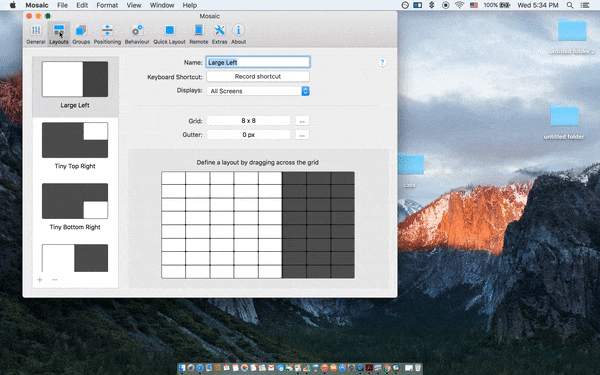Remove selected layout with minus button
The width and height of the screenshot is (600, 375).
(x=55, y=280)
